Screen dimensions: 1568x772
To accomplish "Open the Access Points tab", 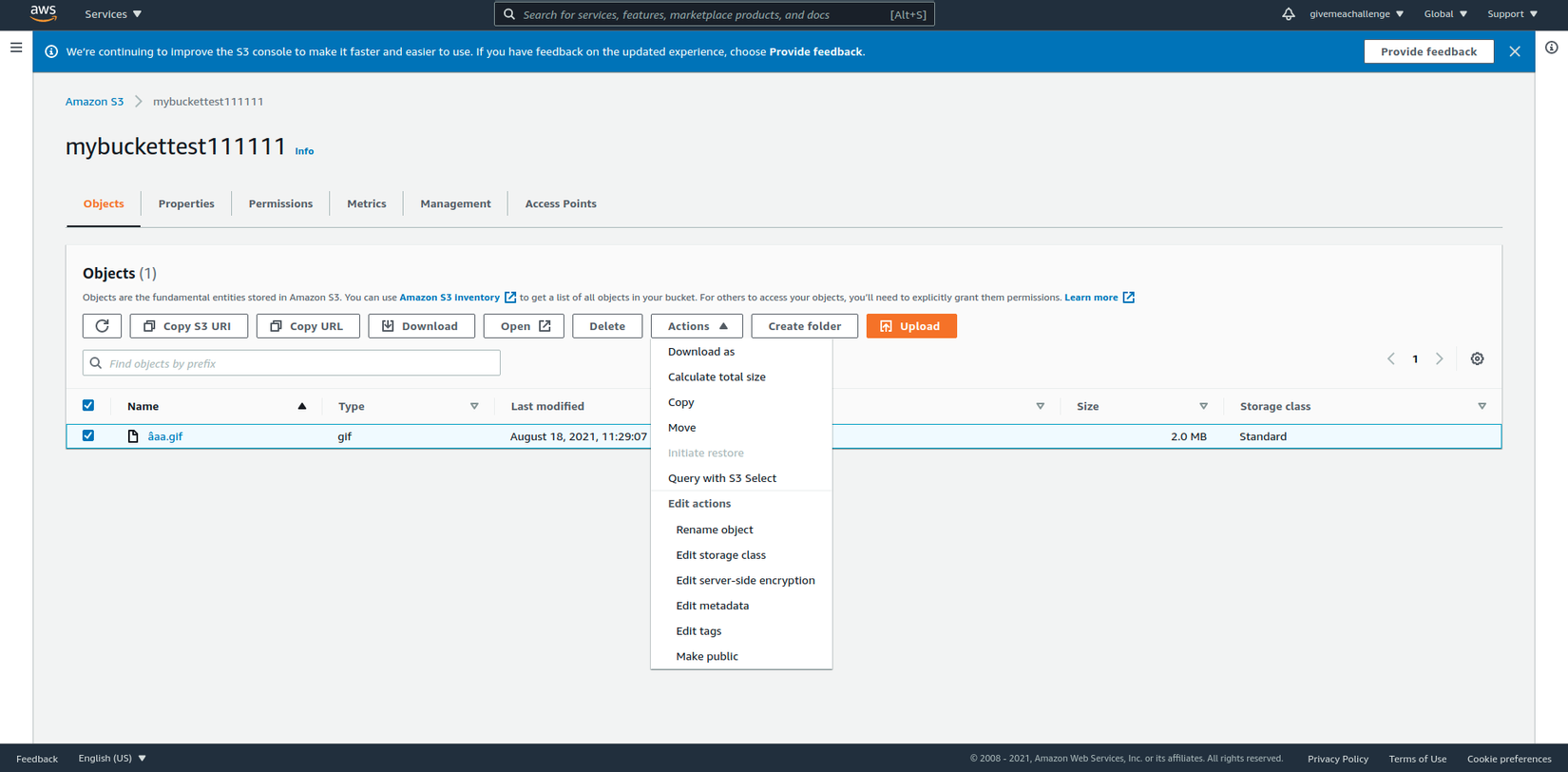I will 561,203.
